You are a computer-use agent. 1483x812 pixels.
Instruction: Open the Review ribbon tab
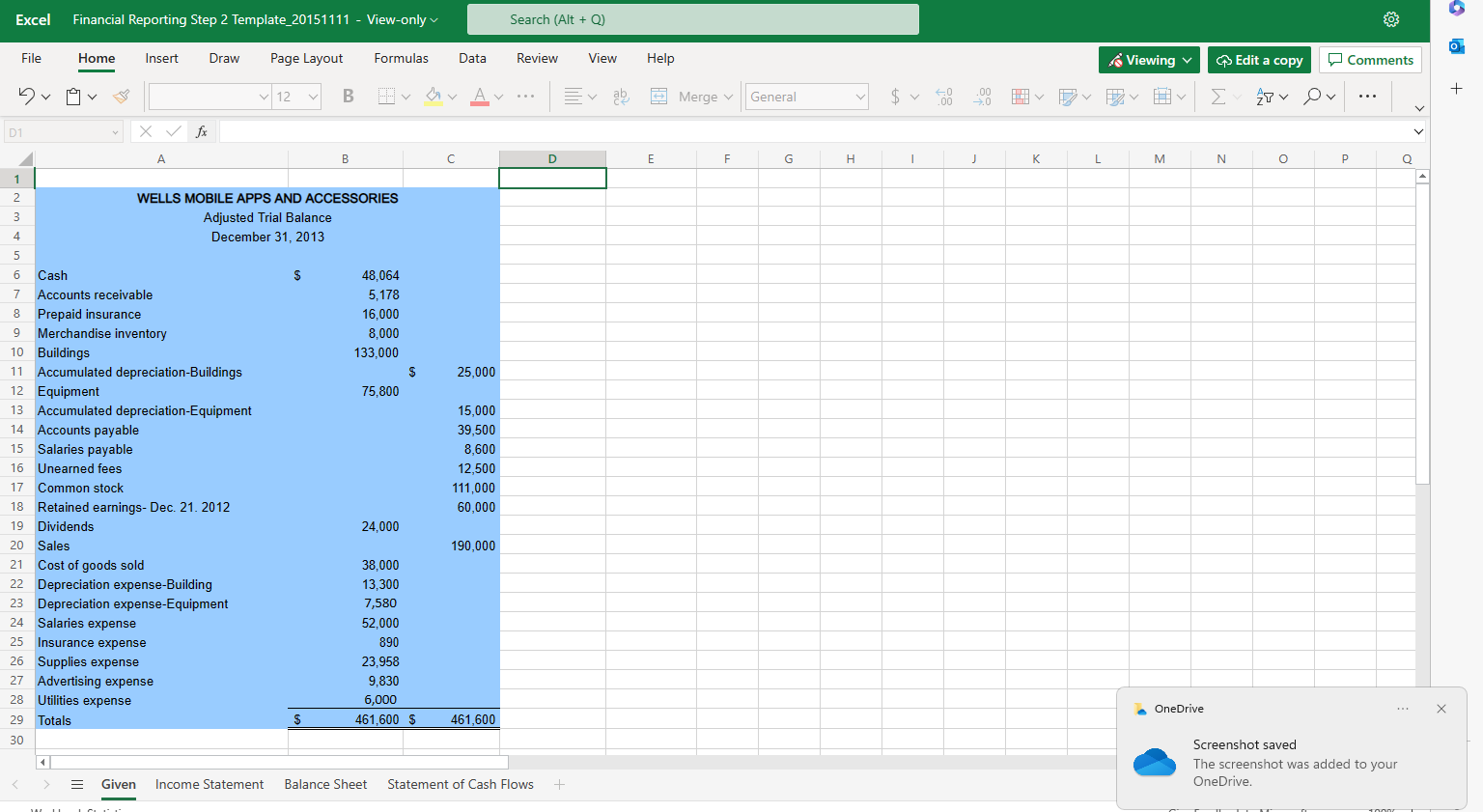(x=537, y=58)
